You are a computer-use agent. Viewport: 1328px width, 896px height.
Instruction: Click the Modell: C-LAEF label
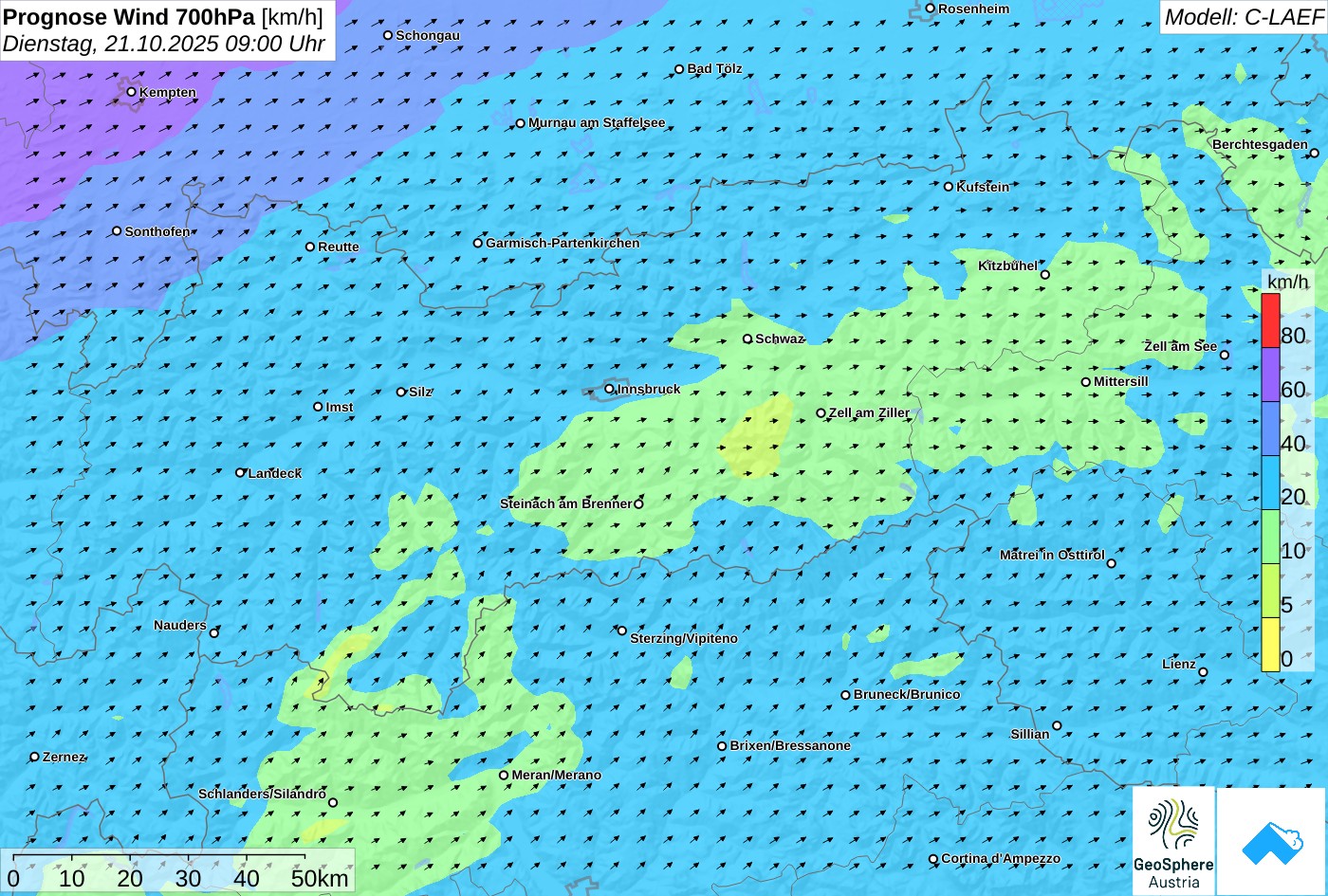pyautogui.click(x=1243, y=16)
